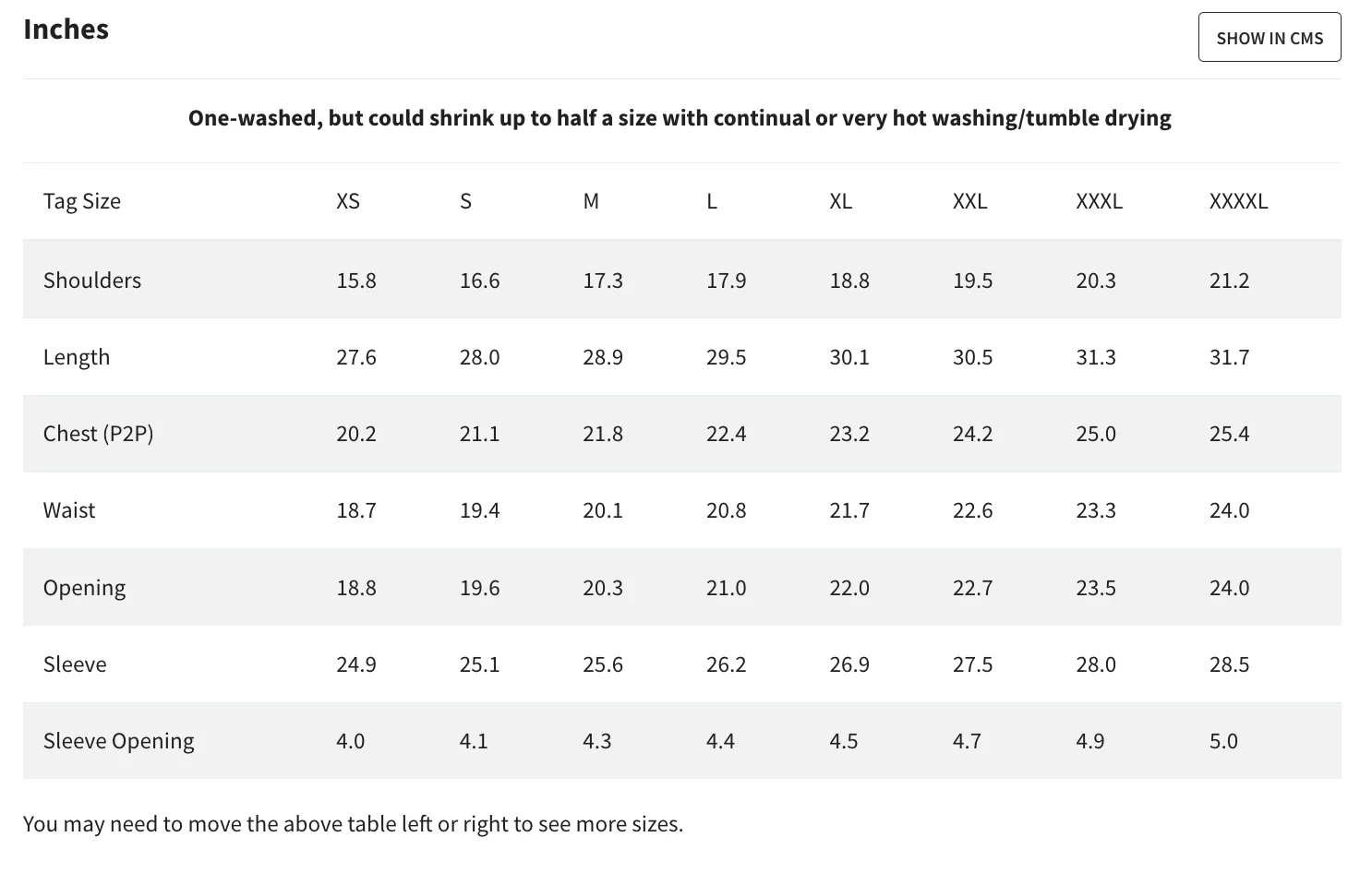The image size is (1372, 873).
Task: Click the Opening value for size XXL
Action: point(972,588)
